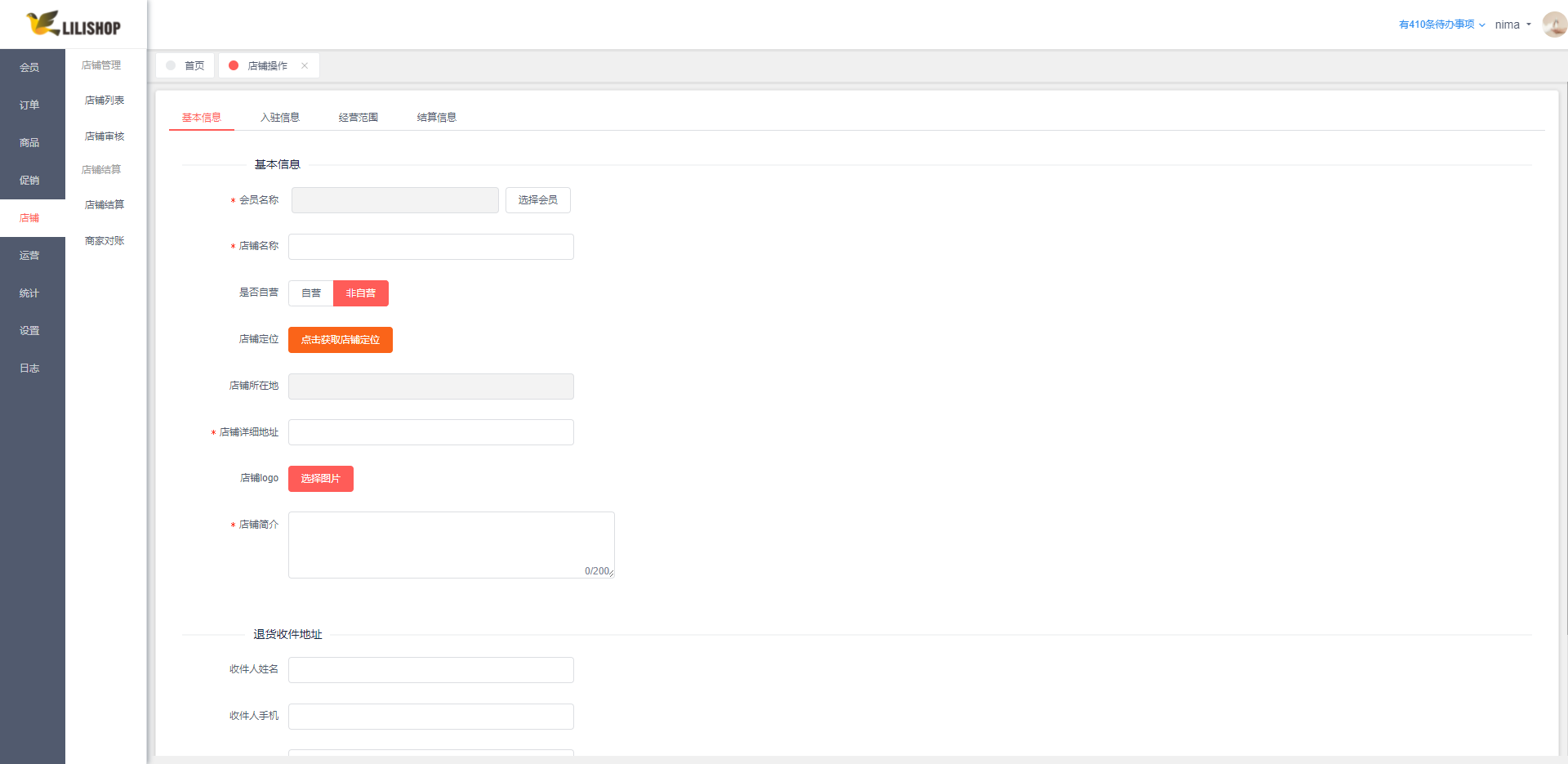The image size is (1568, 764).
Task: Open 日志 in the sidebar
Action: [33, 369]
